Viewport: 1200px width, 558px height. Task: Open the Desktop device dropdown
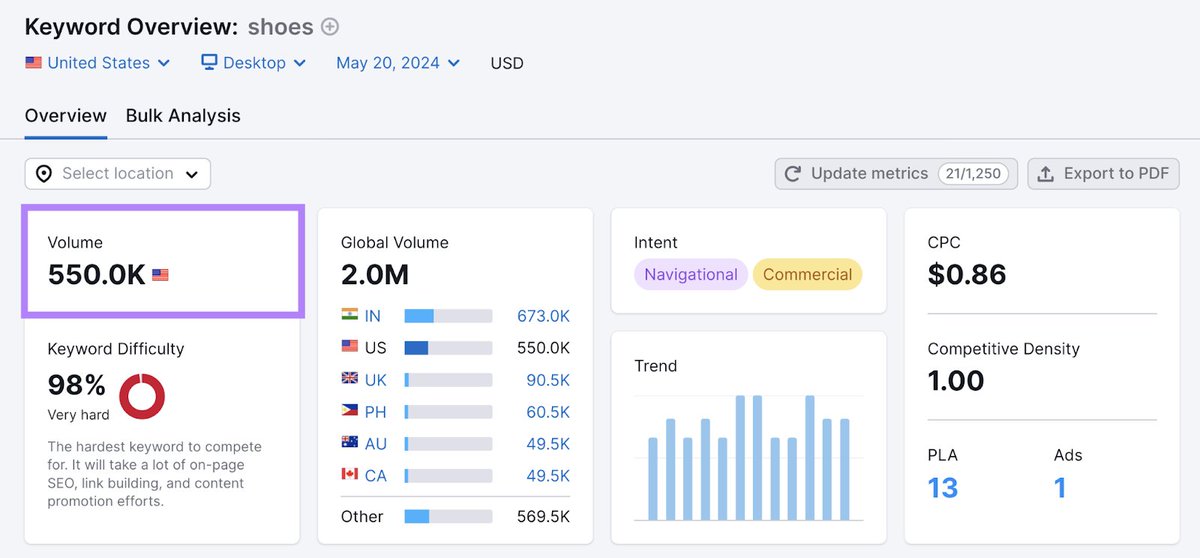coord(254,62)
